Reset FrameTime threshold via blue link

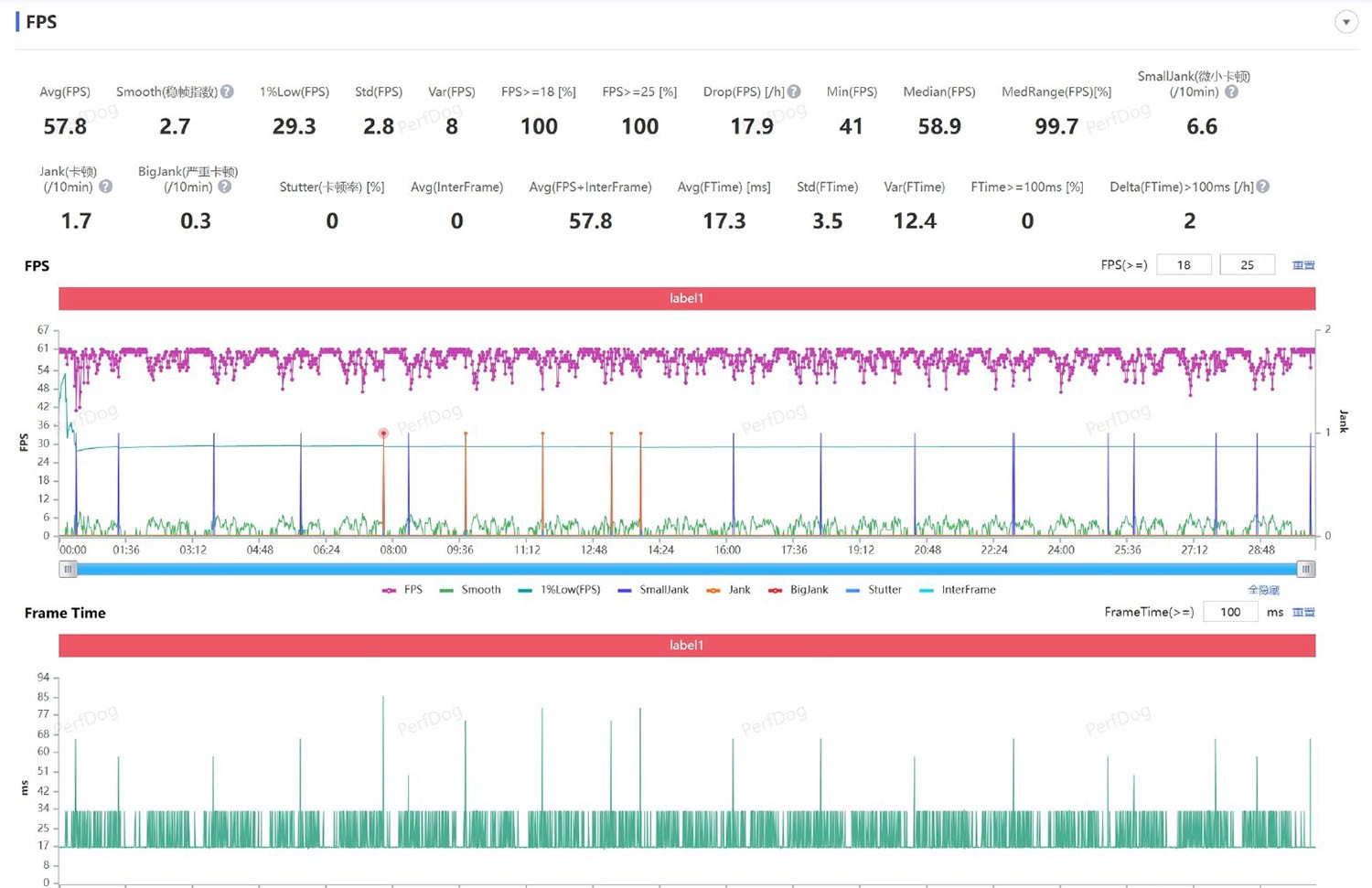1303,612
